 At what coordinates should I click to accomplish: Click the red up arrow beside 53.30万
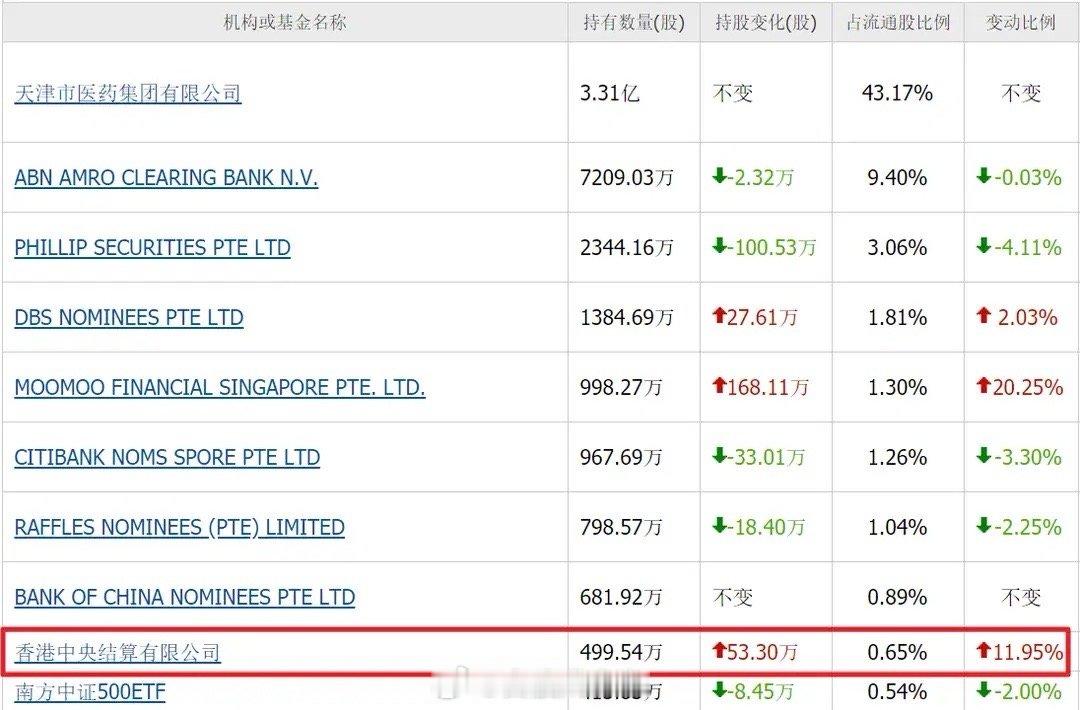coord(719,651)
